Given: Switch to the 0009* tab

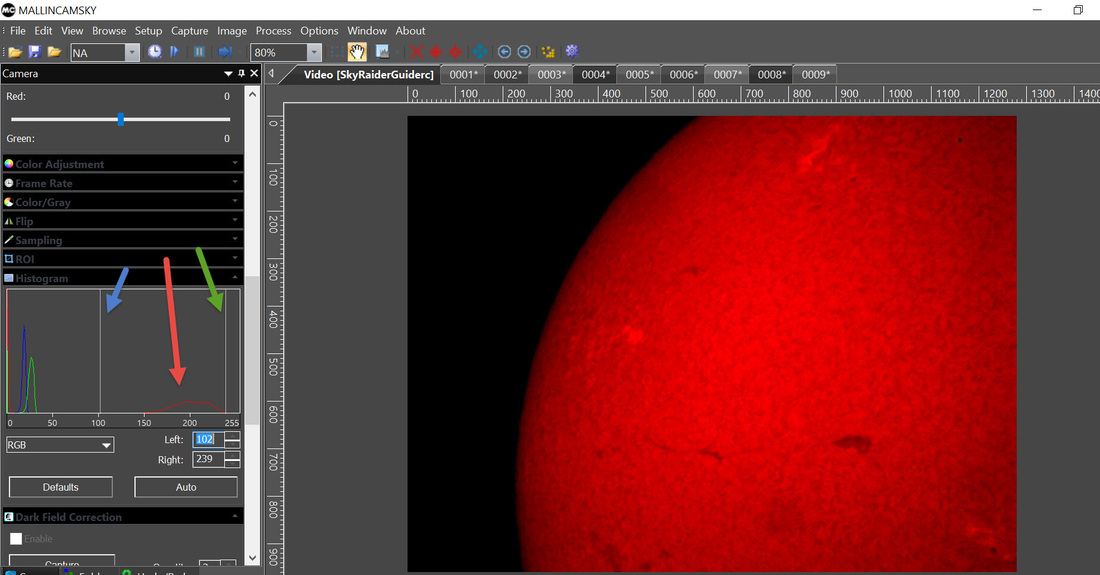Looking at the screenshot, I should (815, 74).
